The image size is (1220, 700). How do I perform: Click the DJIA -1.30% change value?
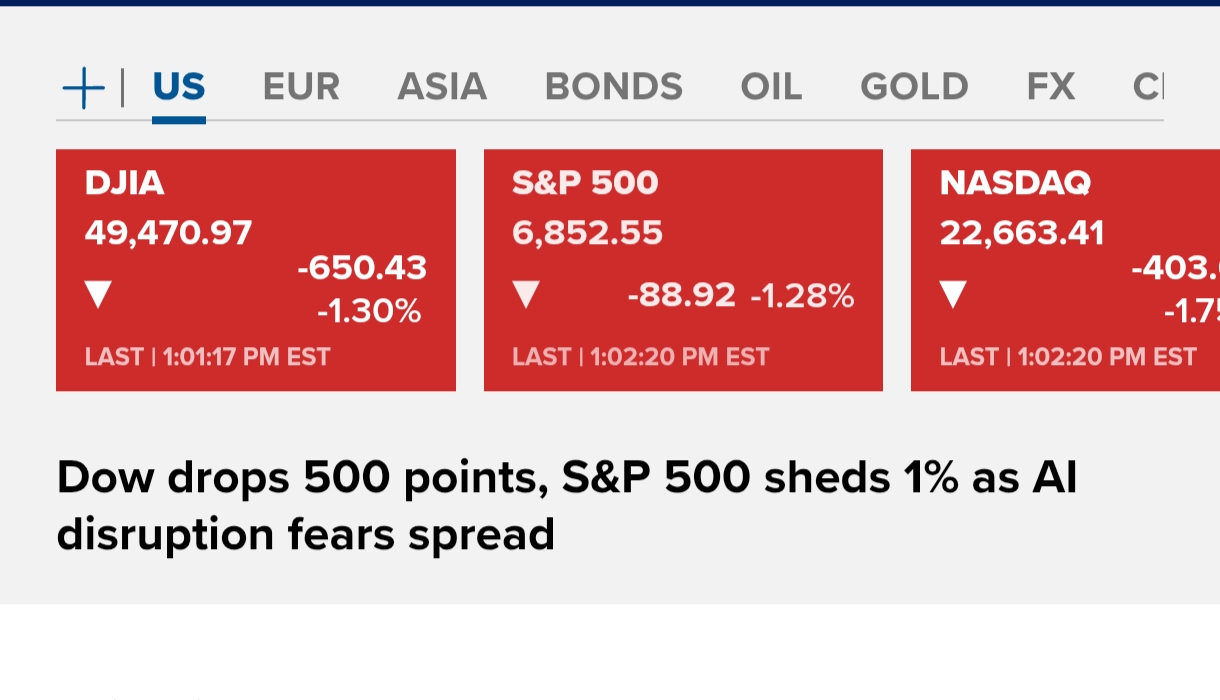[369, 312]
